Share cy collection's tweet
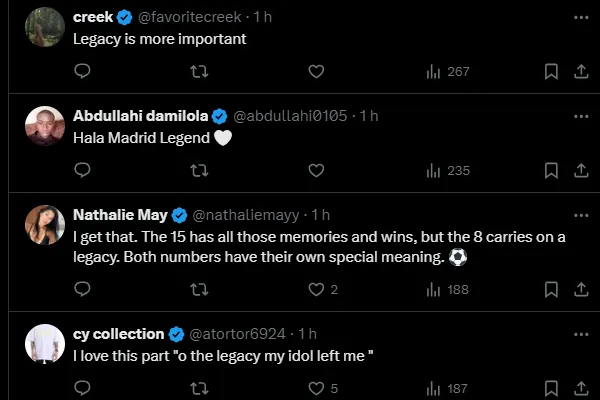The height and width of the screenshot is (400, 600). 581,388
